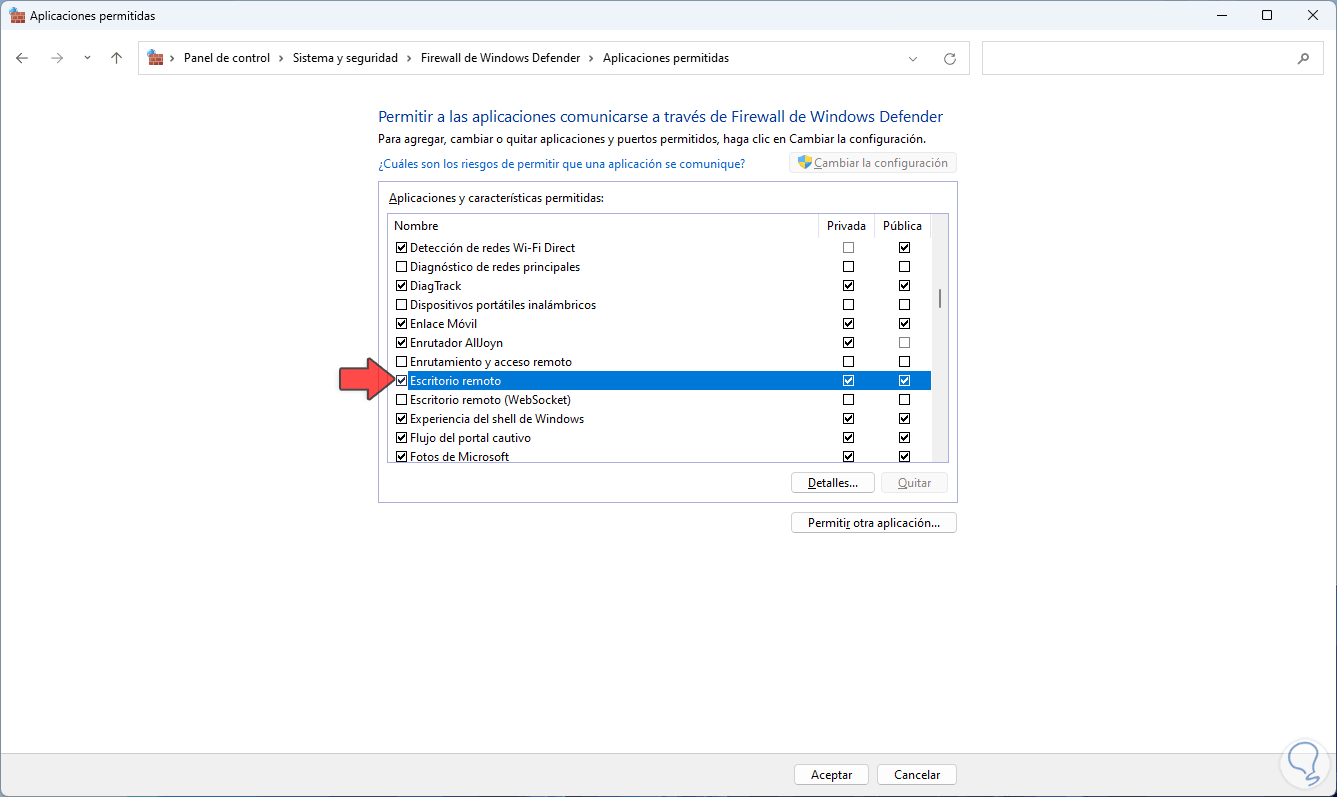Image resolution: width=1337 pixels, height=797 pixels.
Task: Select Experiencia del shell de Windows text
Action: click(x=497, y=419)
